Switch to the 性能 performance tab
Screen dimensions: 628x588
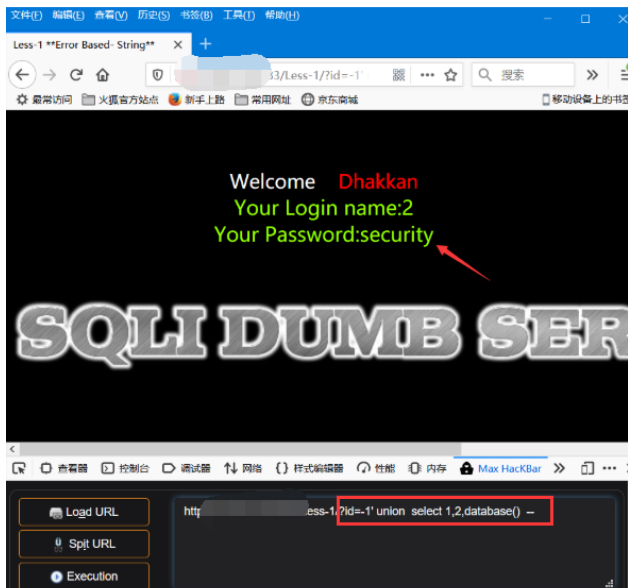point(376,468)
